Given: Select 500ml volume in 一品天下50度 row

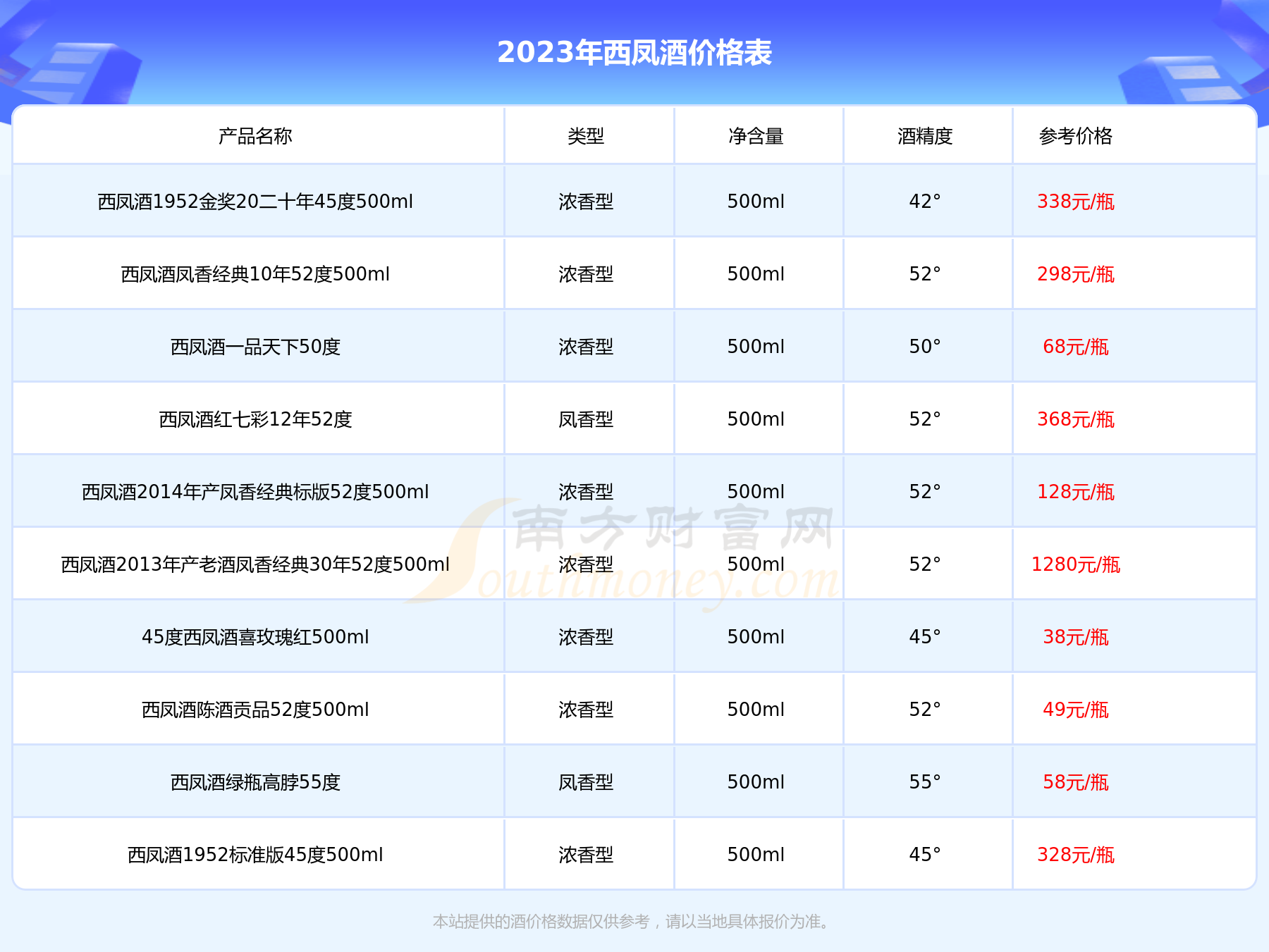Looking at the screenshot, I should click(756, 347).
